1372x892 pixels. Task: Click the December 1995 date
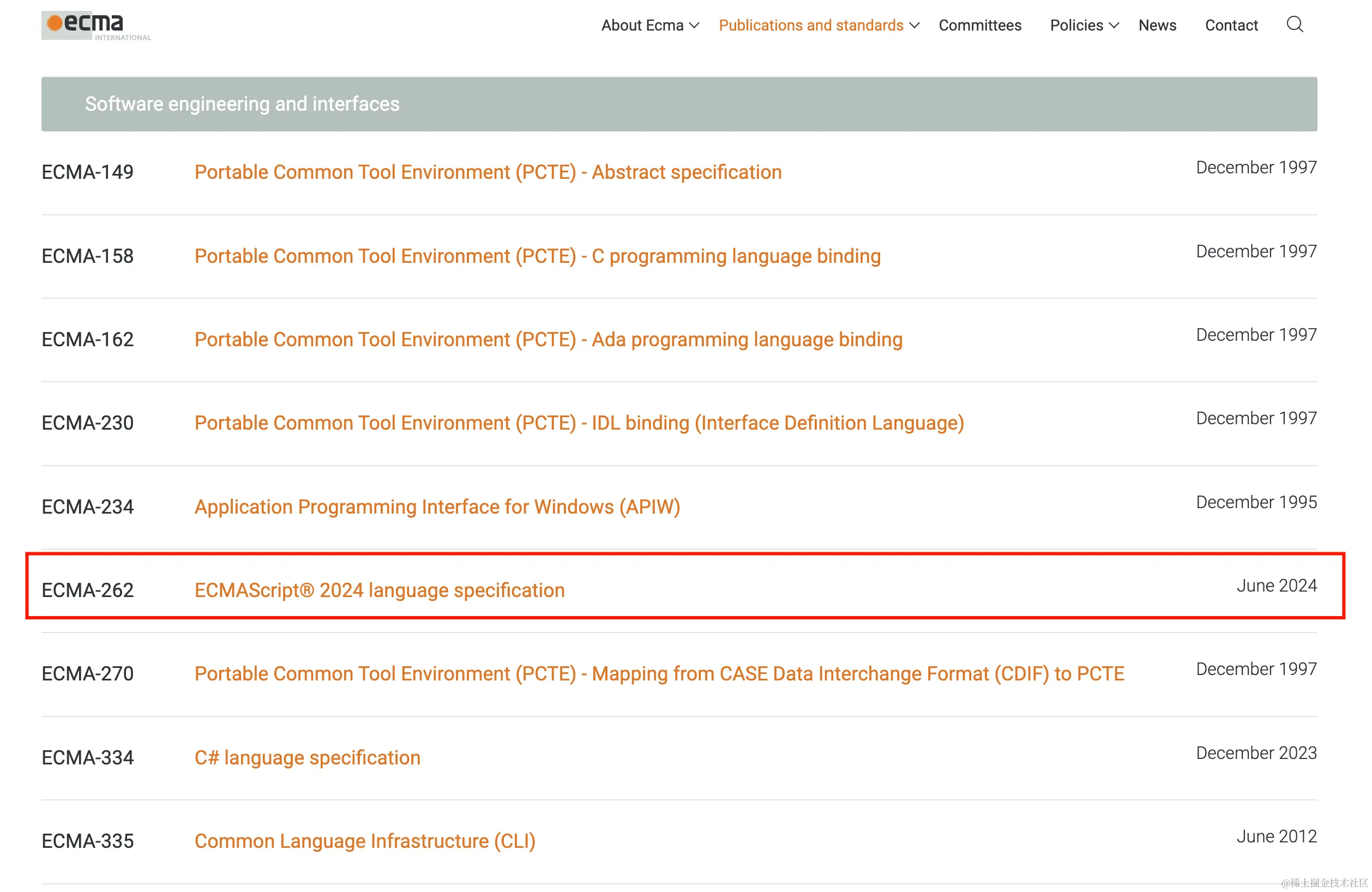[x=1256, y=502]
